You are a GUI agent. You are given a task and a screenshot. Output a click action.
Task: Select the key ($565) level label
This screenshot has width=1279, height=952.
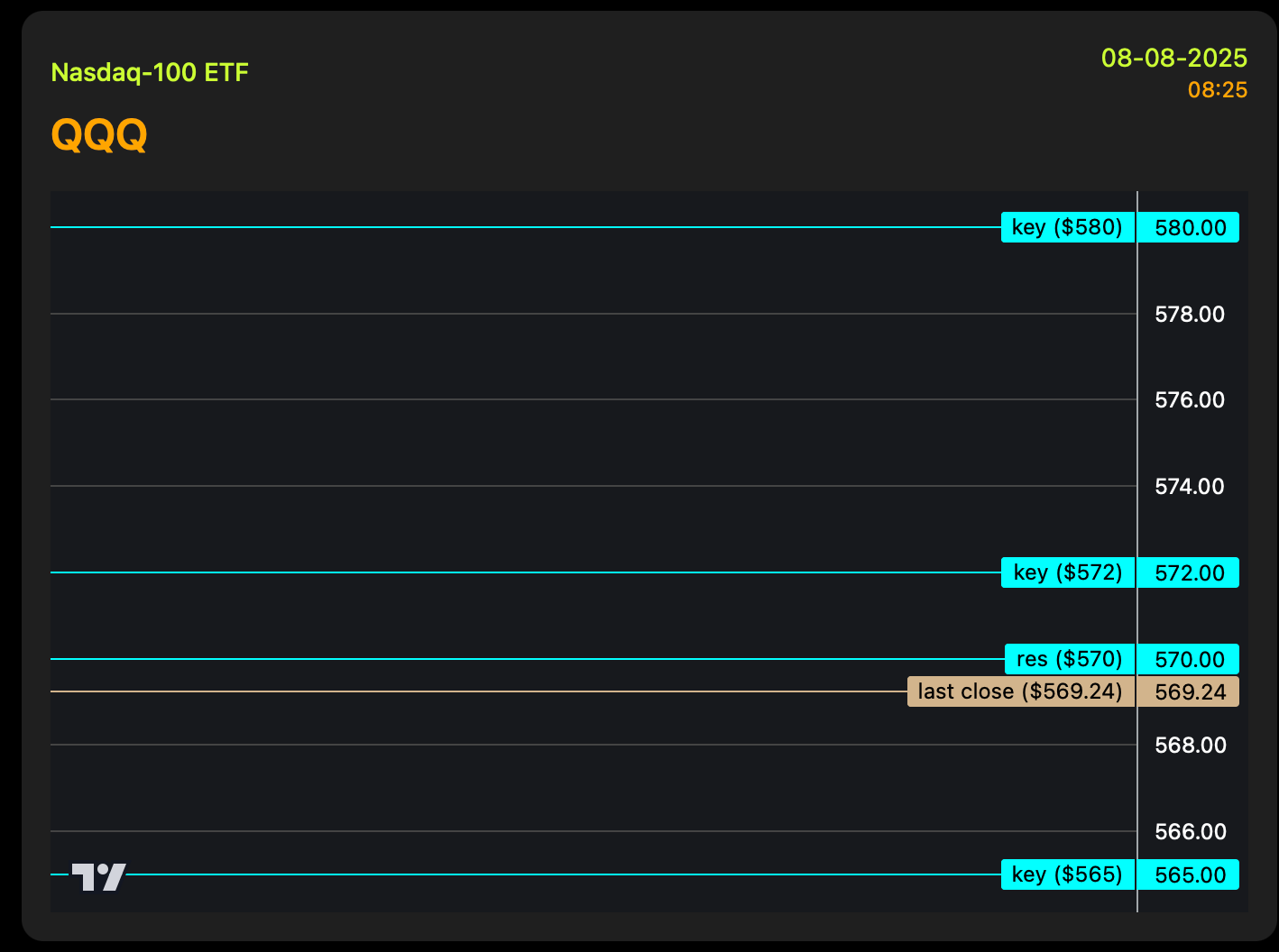(1067, 874)
